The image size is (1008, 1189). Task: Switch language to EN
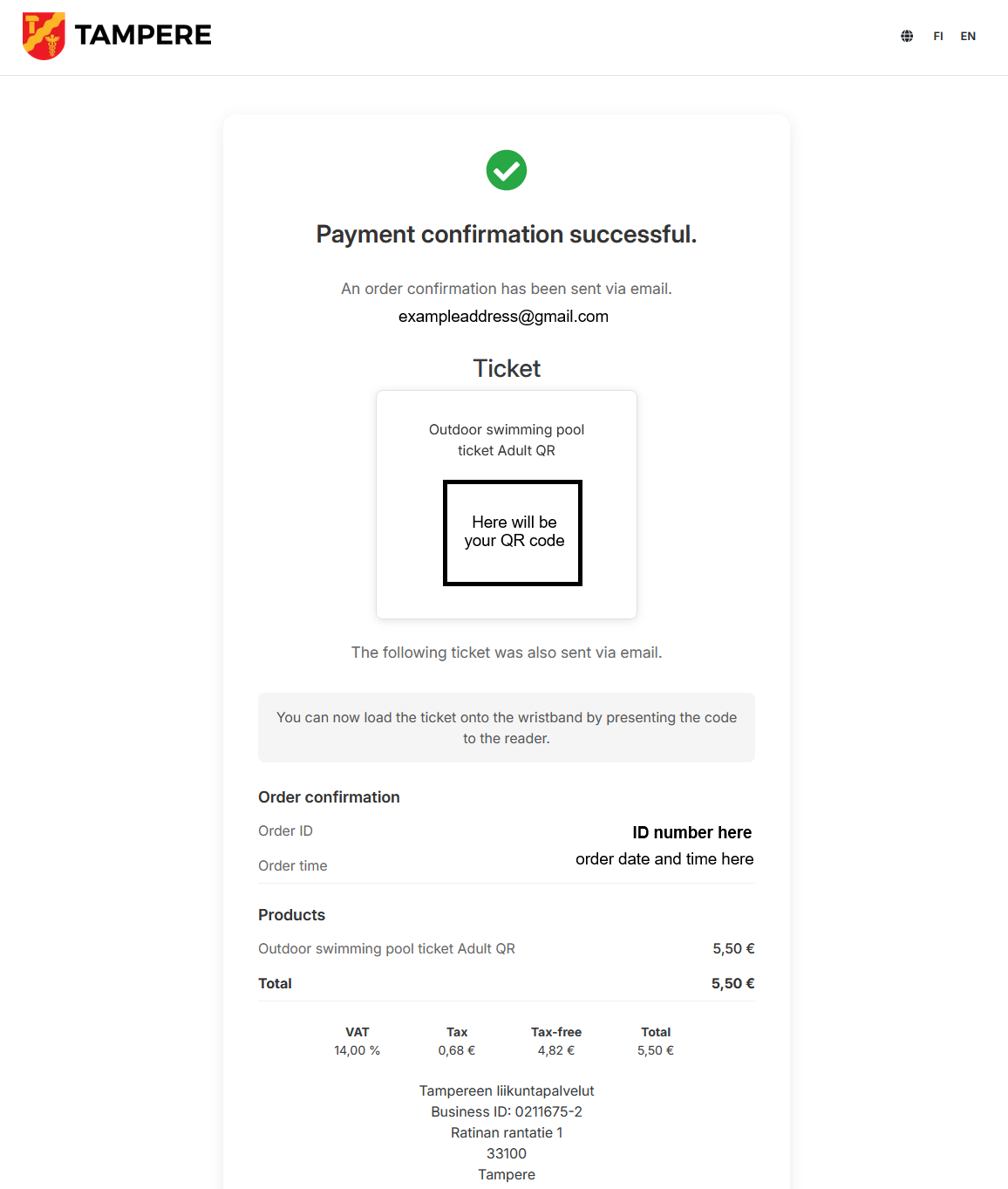968,36
